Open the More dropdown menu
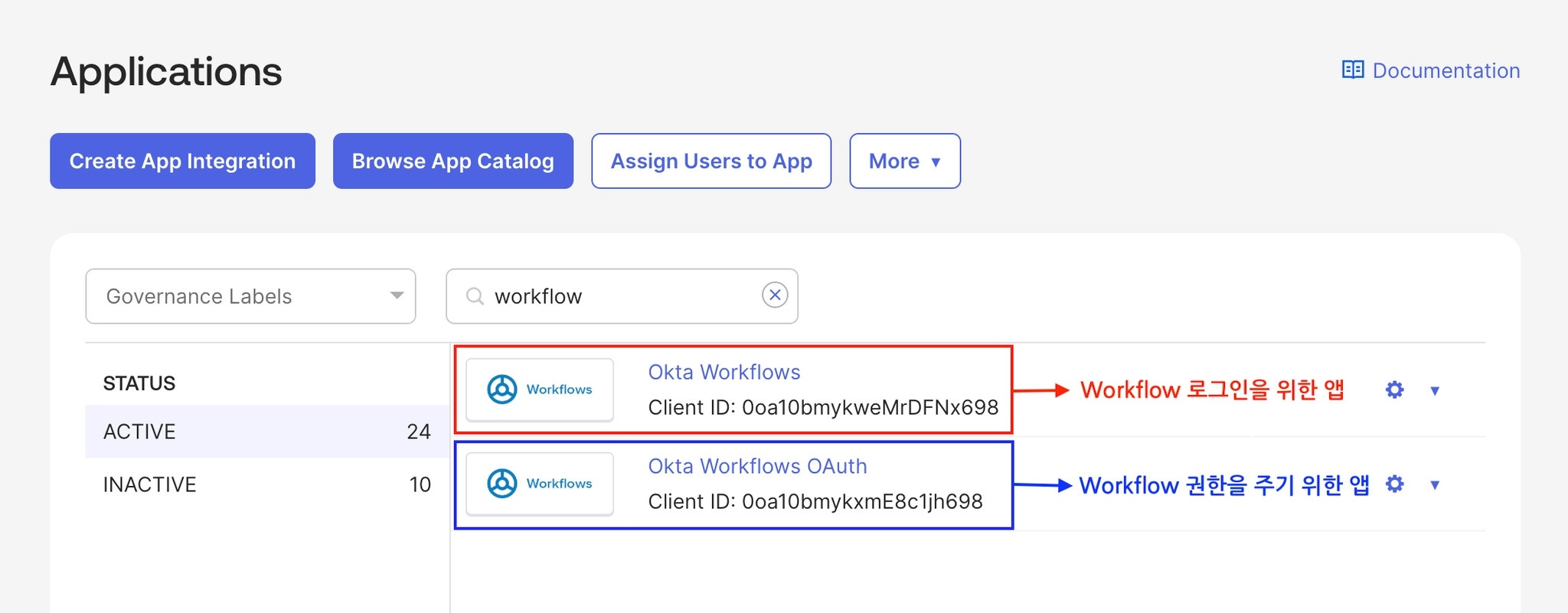 (x=905, y=161)
